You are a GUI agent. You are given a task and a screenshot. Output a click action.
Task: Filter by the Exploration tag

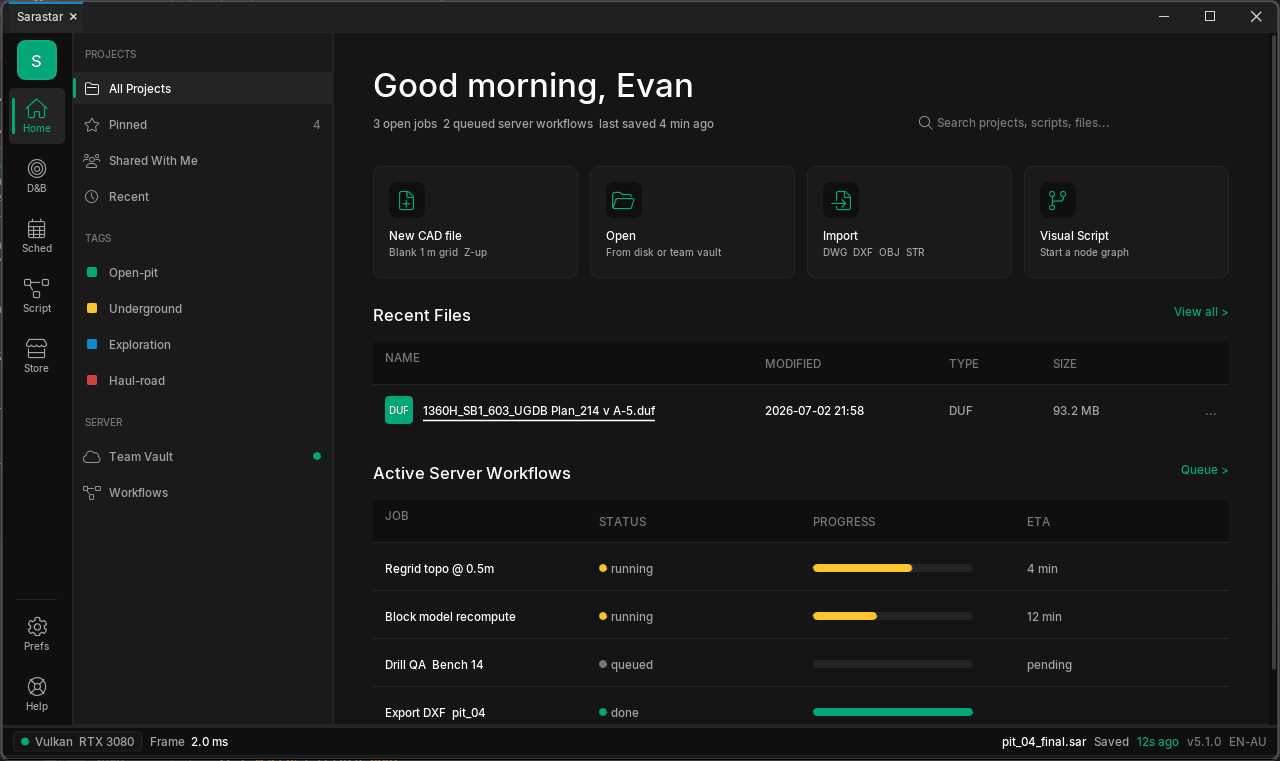[203, 344]
